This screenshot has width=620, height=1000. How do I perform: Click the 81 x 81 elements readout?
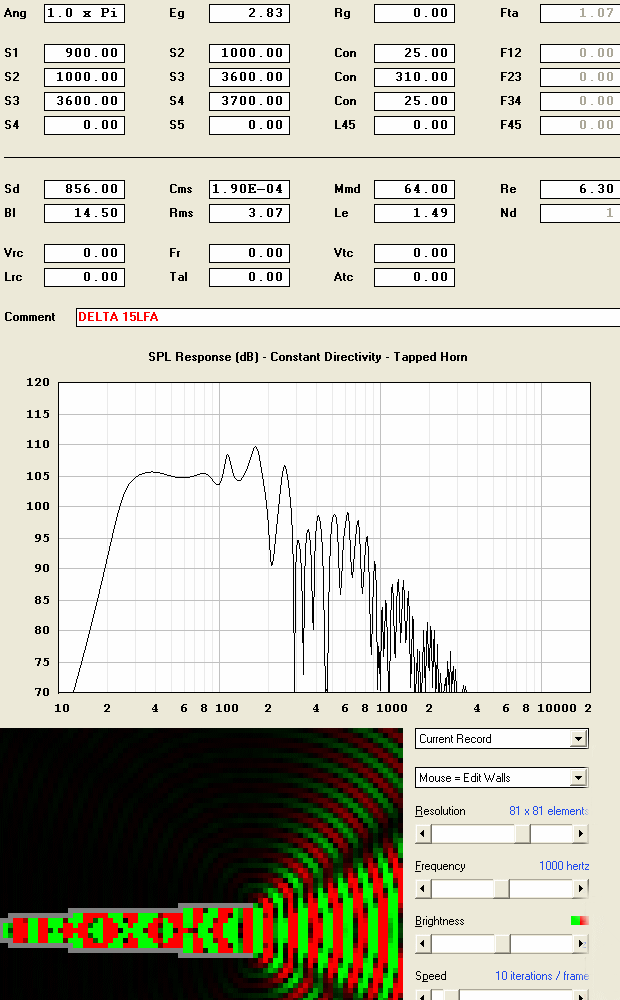(549, 811)
